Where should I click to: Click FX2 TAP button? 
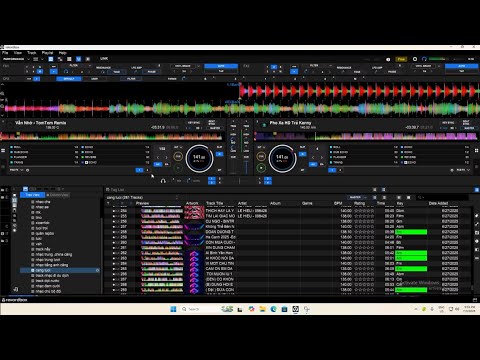pos(462,71)
